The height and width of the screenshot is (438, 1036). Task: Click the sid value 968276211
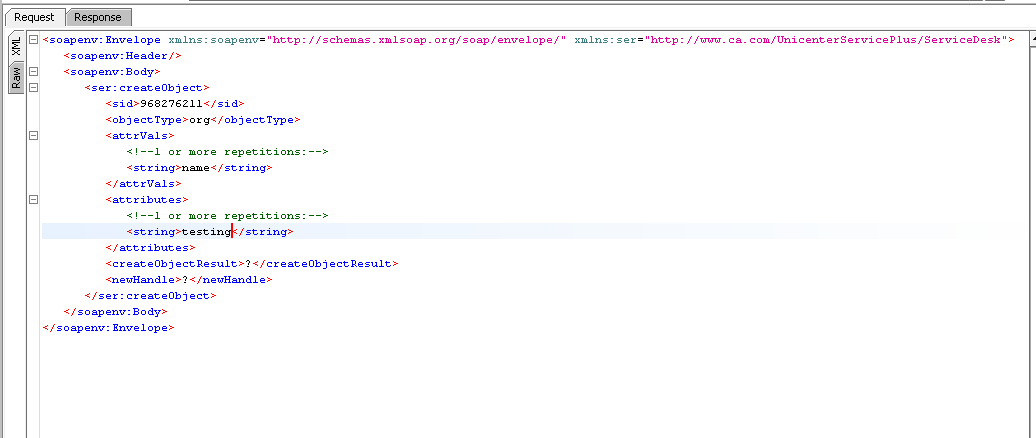[x=171, y=104]
